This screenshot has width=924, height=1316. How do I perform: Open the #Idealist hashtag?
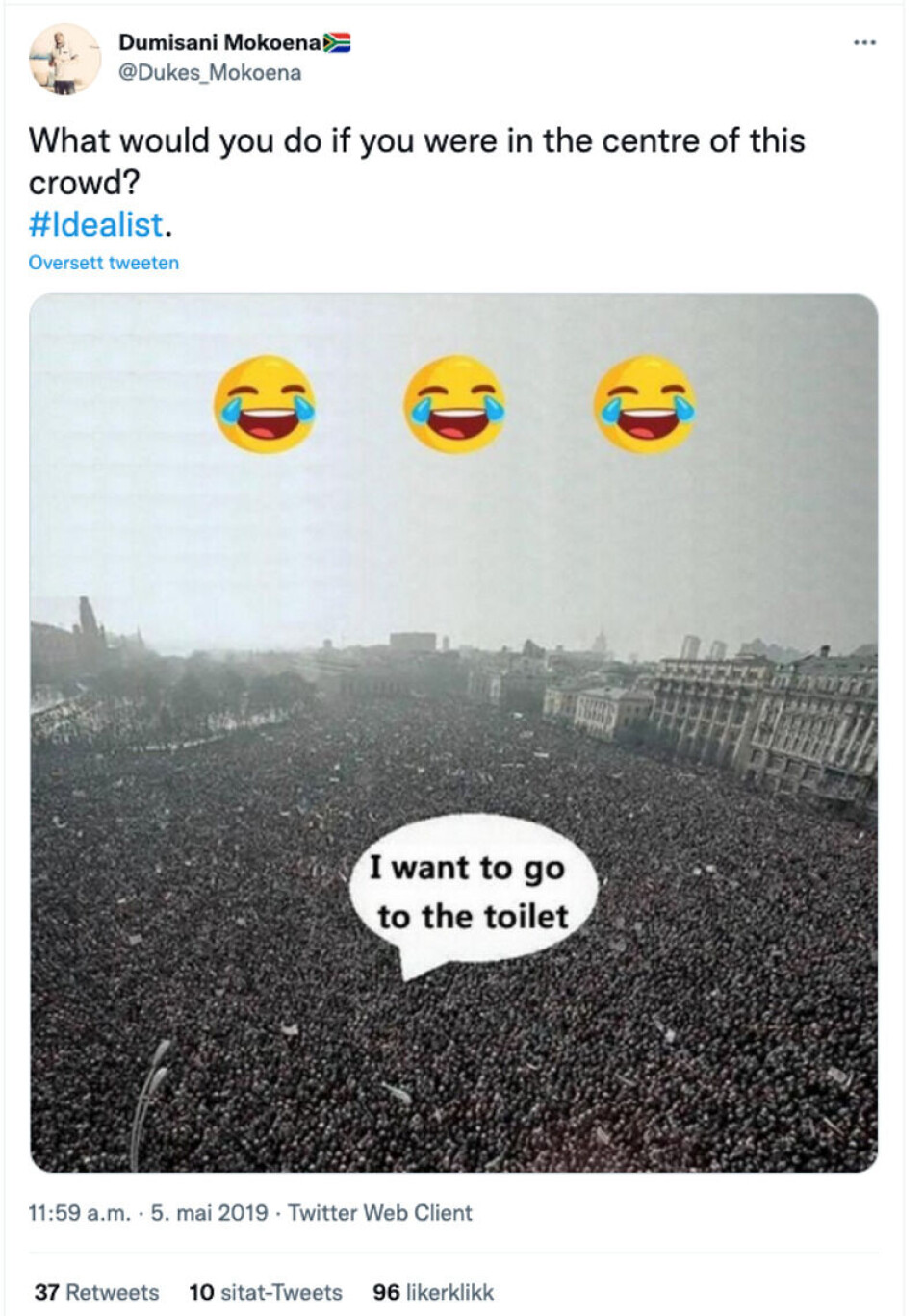(96, 224)
